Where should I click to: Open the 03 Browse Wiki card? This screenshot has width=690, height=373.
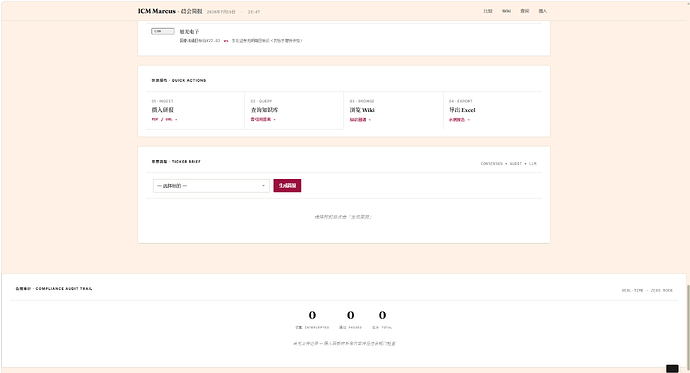click(x=393, y=110)
